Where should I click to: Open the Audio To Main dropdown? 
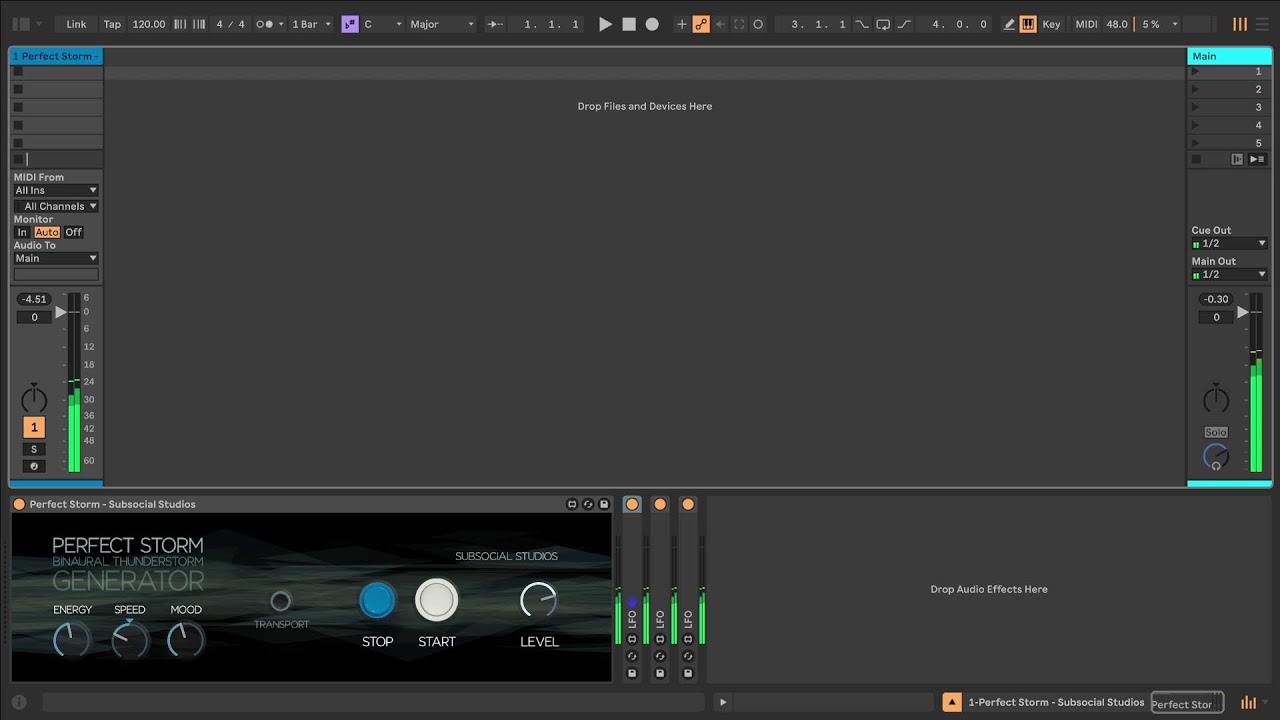56,258
